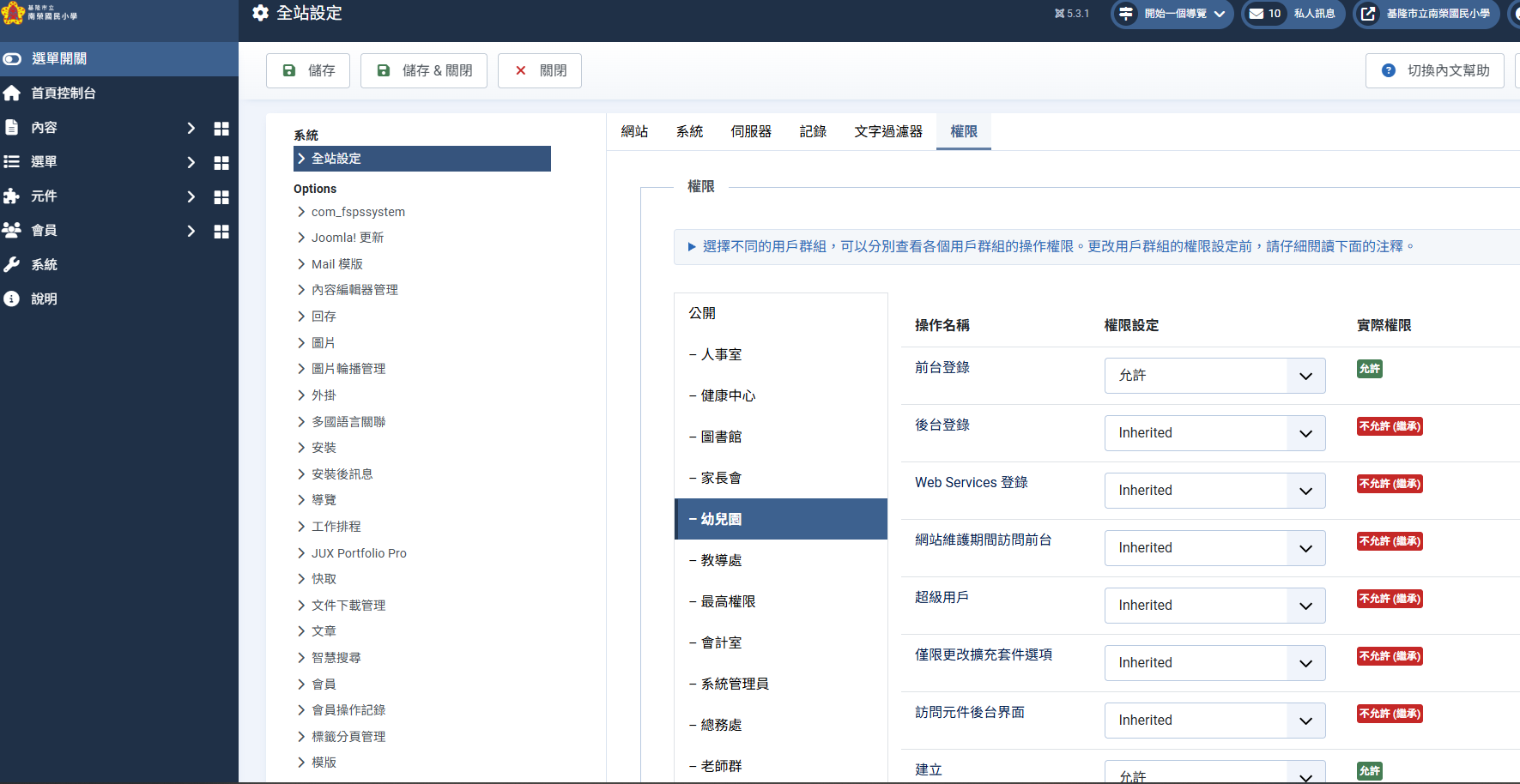Screen dimensions: 1520x784
Task: Select the 系統管理員 user group
Action: 781,684
